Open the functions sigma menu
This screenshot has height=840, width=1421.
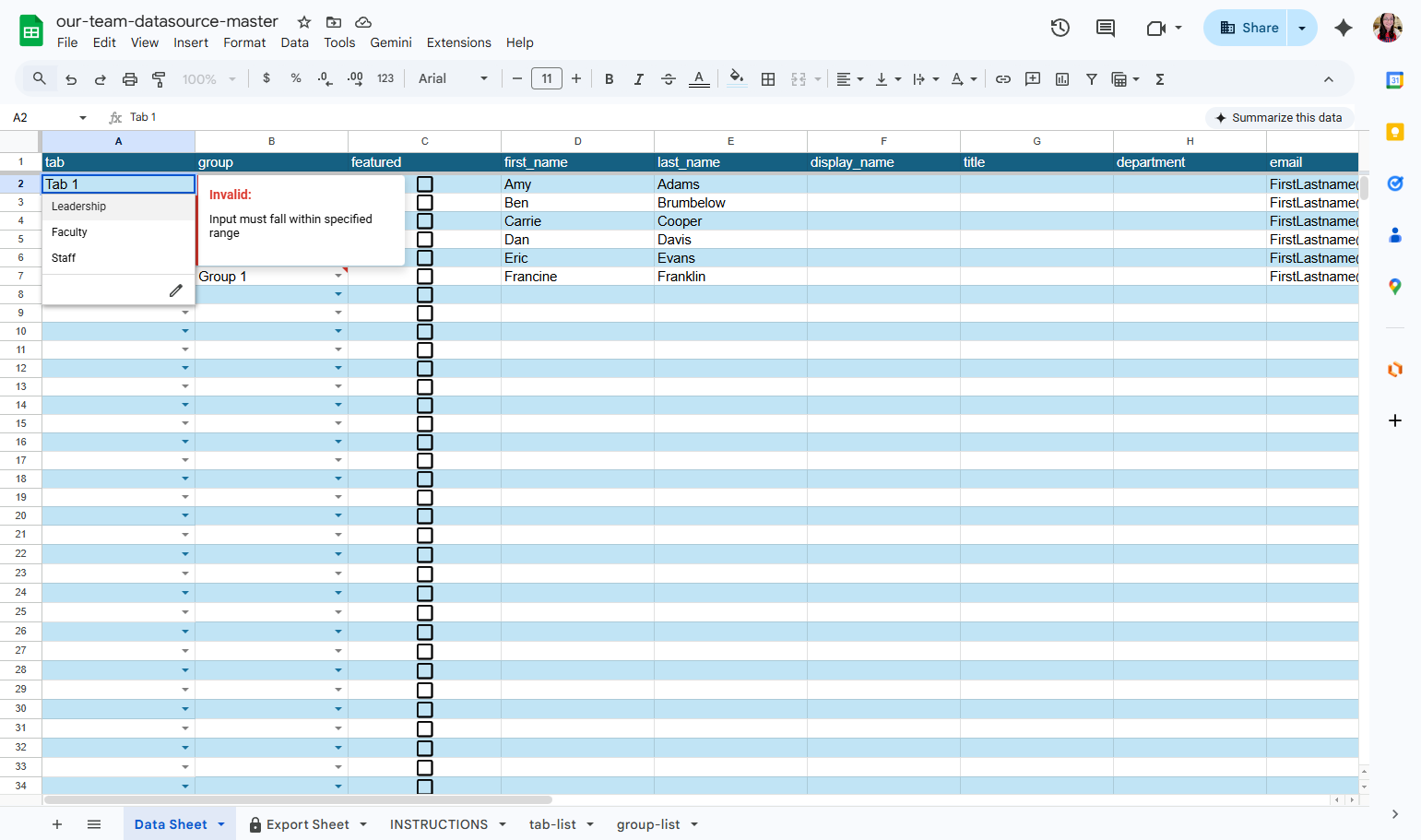[x=1160, y=79]
